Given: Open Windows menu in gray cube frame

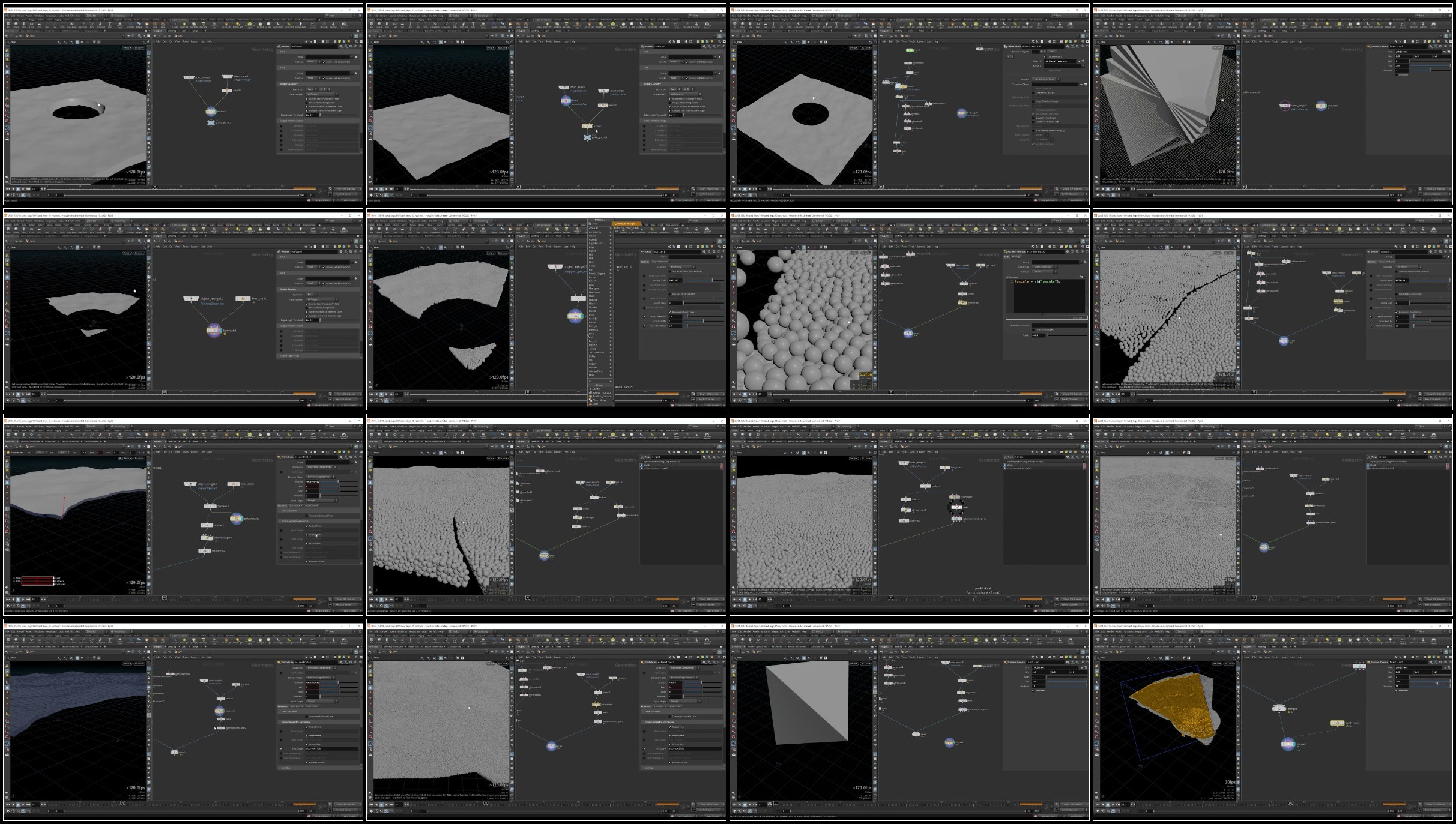Looking at the screenshot, I should (765, 631).
